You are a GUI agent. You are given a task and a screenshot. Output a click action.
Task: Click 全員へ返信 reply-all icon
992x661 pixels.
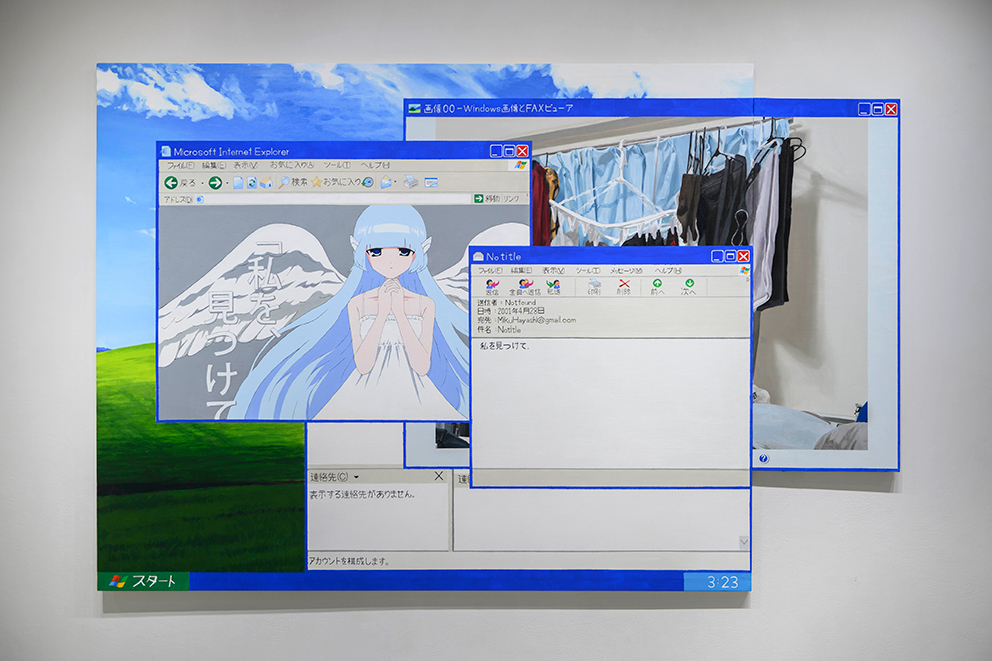pyautogui.click(x=524, y=287)
